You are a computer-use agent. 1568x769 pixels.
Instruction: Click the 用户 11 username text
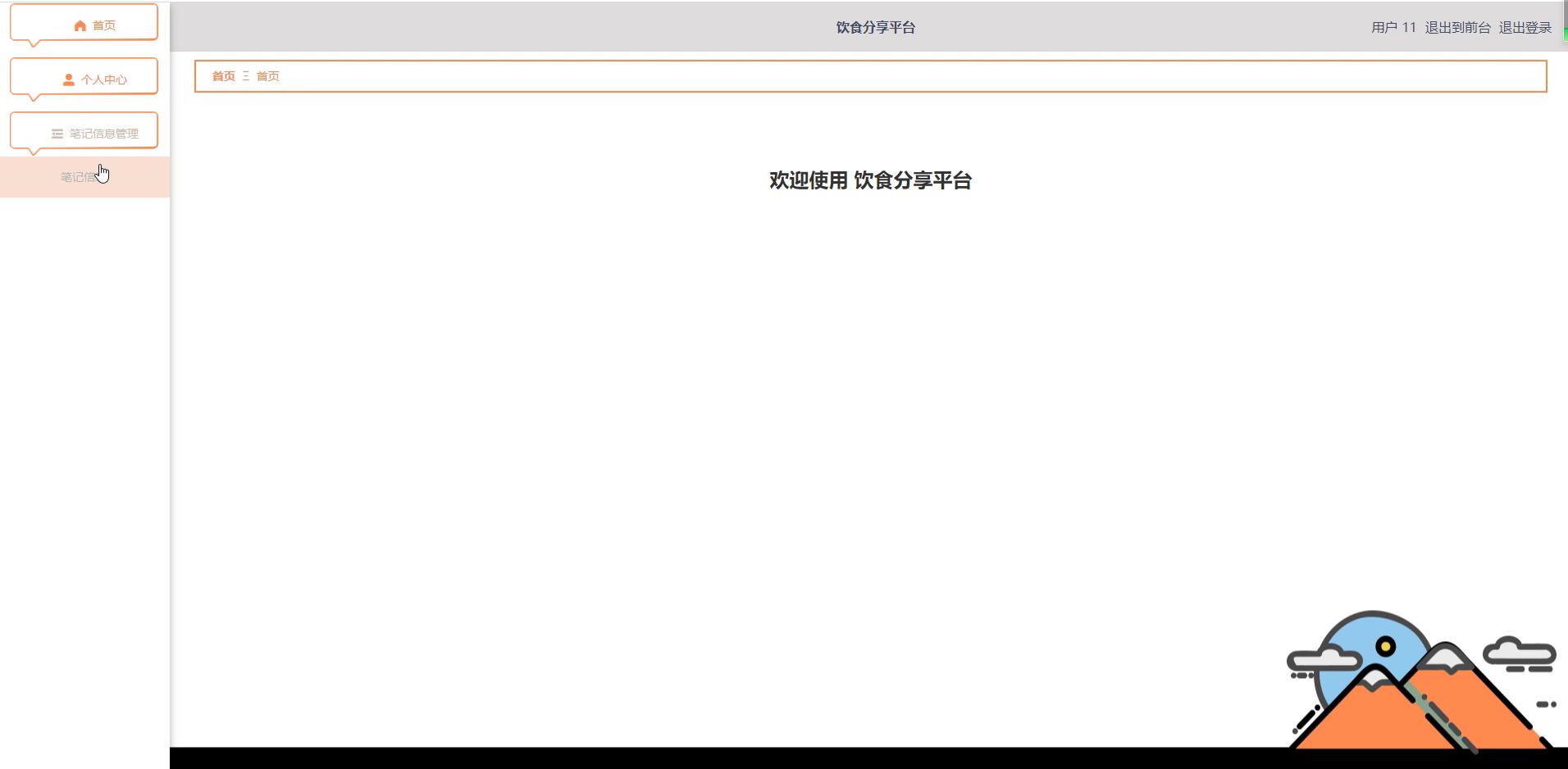1393,28
